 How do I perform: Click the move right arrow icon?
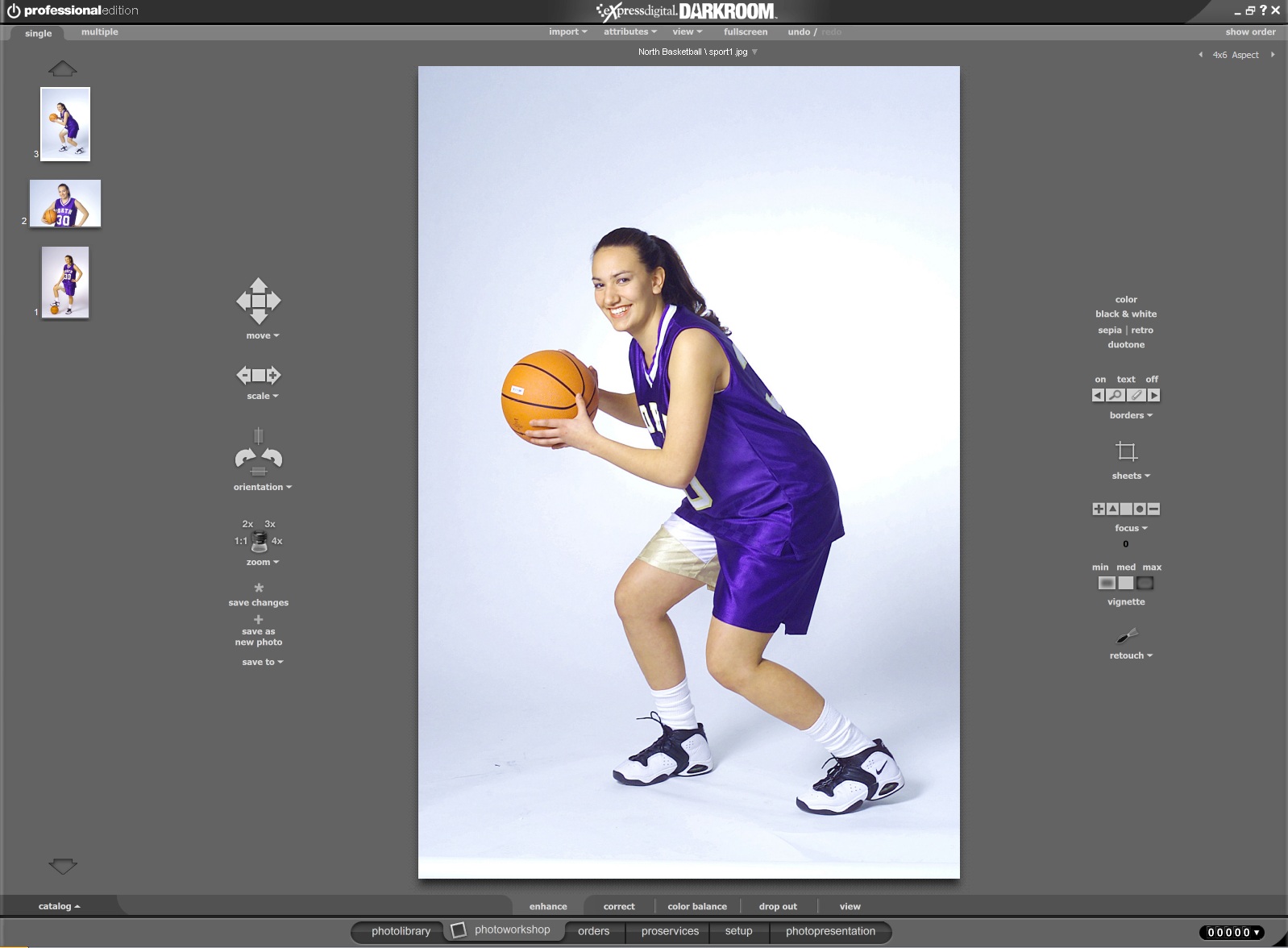coord(274,301)
